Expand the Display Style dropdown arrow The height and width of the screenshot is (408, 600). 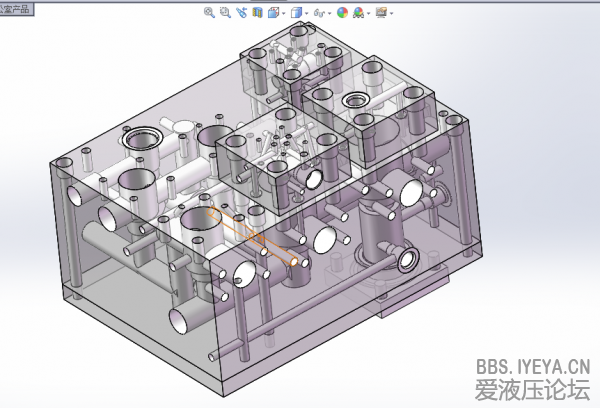tap(306, 14)
